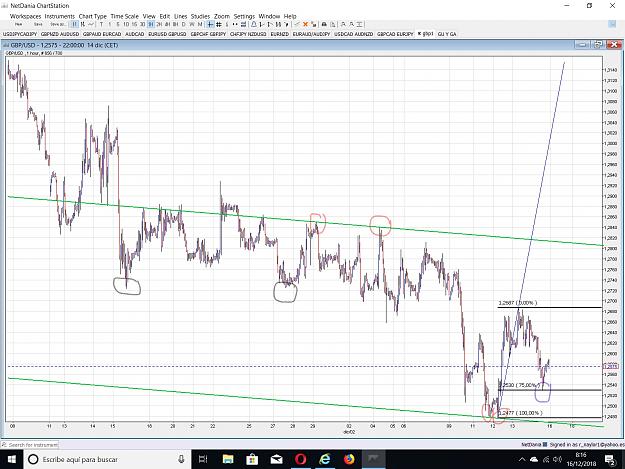625x469 pixels.
Task: Click the New workspace toolbar button
Action: tap(18, 24)
